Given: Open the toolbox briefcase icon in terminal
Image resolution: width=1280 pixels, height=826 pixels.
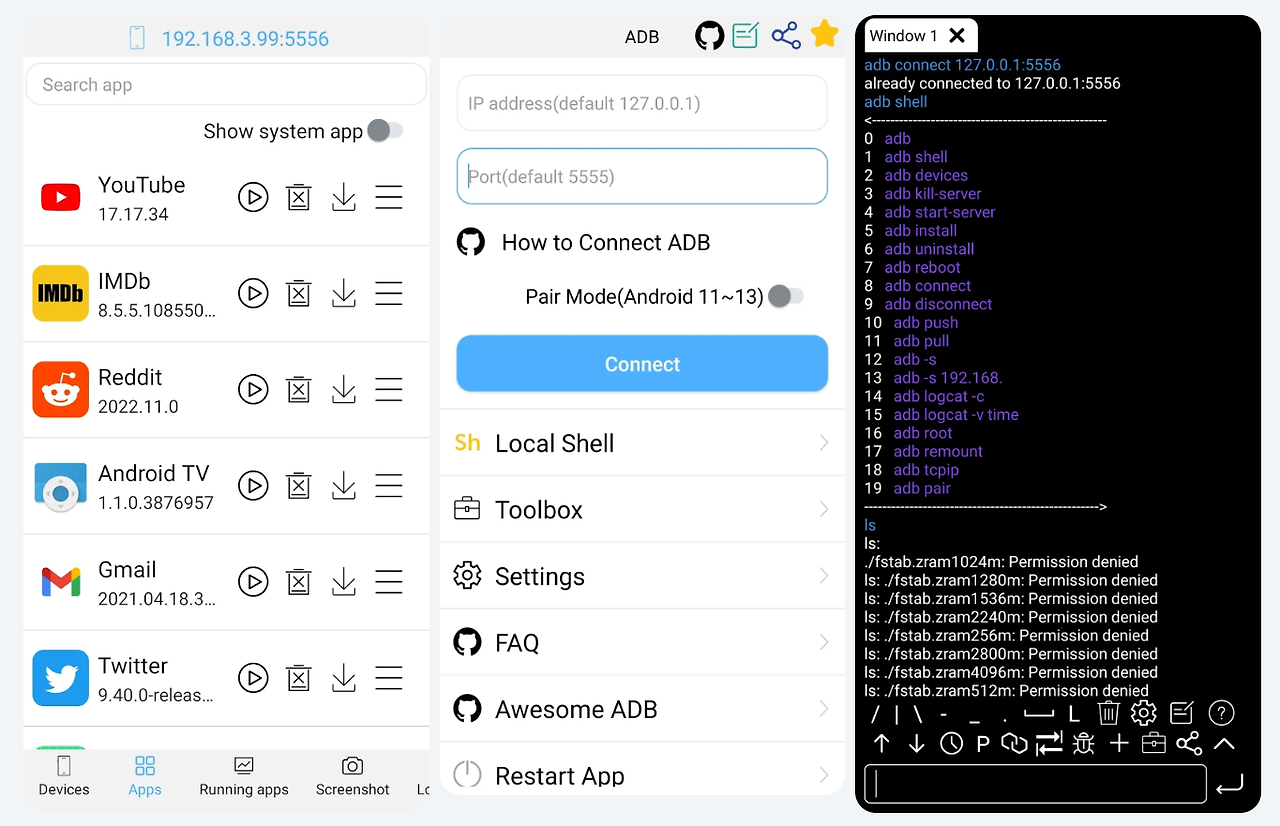Looking at the screenshot, I should tap(1154, 743).
